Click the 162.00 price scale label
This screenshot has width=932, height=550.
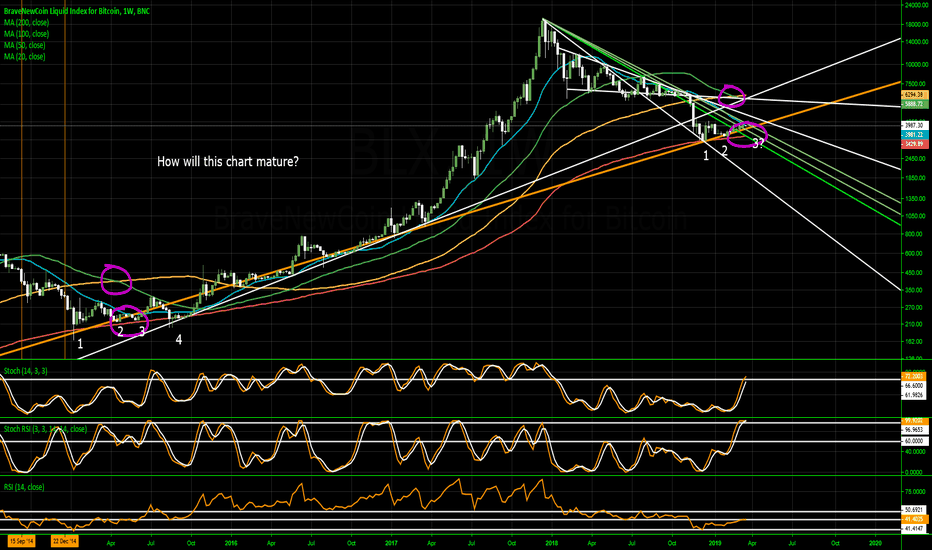[916, 342]
